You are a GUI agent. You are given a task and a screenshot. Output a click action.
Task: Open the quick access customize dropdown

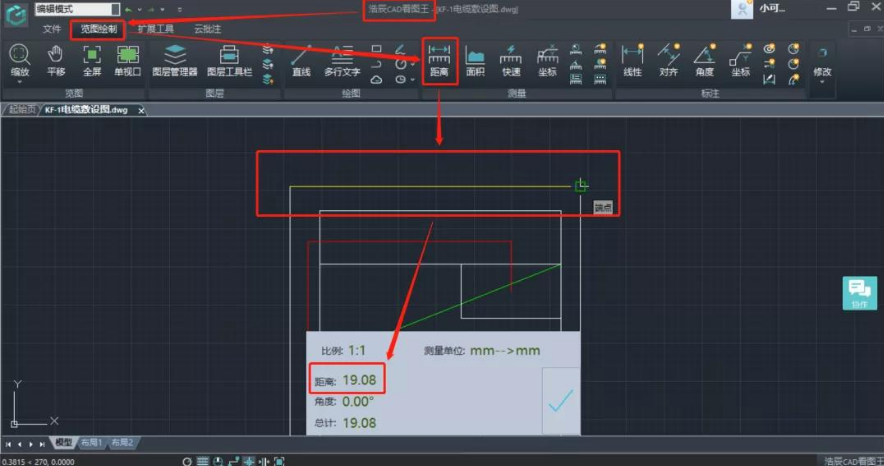point(179,10)
